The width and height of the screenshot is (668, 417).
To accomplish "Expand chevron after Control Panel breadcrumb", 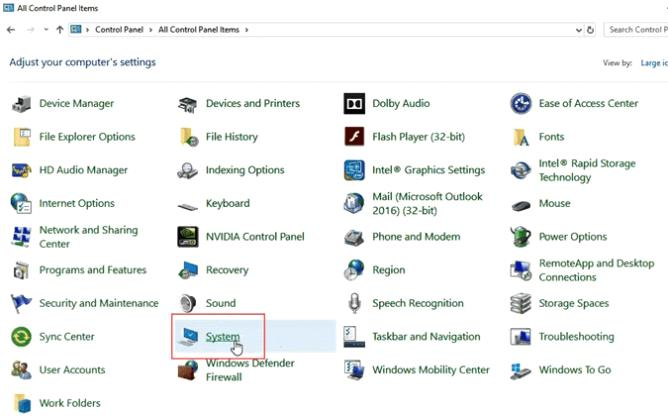I will click(x=150, y=30).
